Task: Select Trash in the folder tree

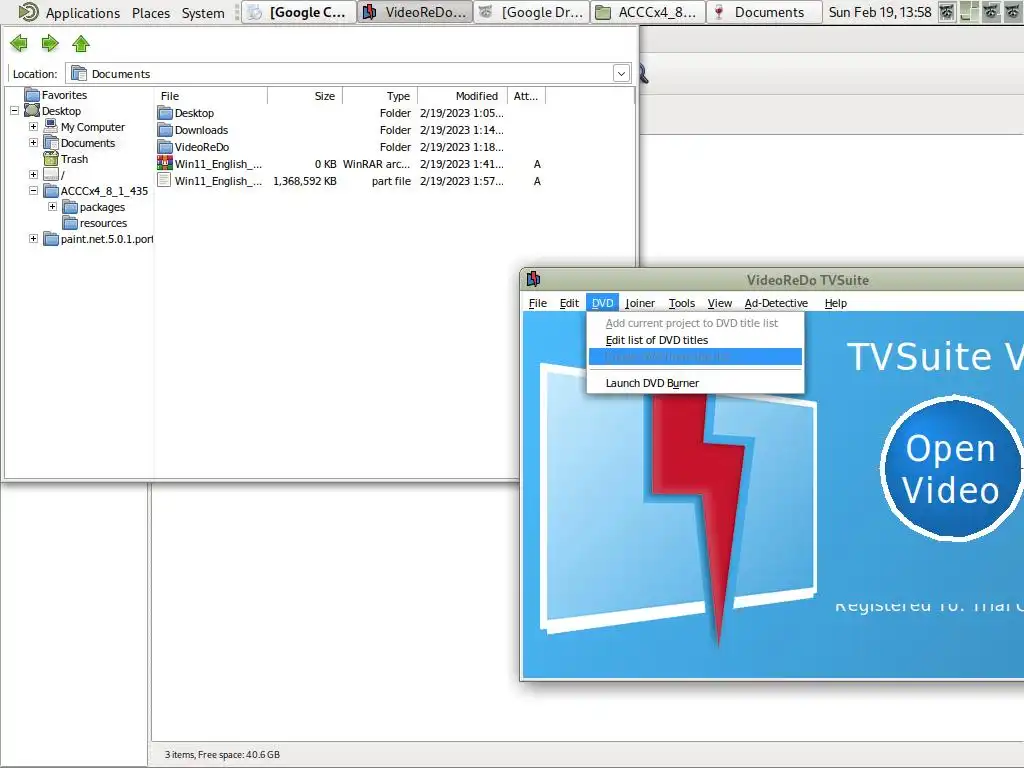Action: pyautogui.click(x=74, y=159)
